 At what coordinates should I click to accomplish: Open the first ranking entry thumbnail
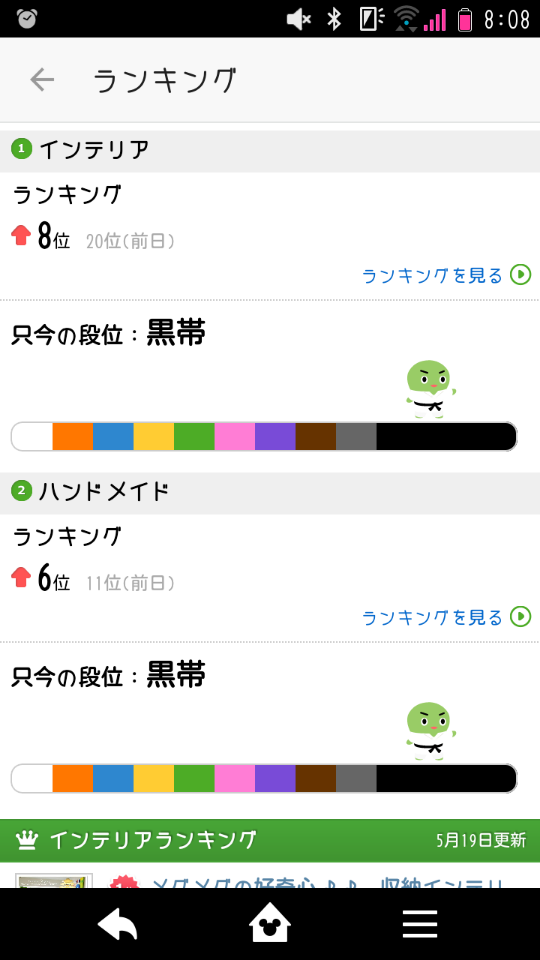tap(54, 880)
